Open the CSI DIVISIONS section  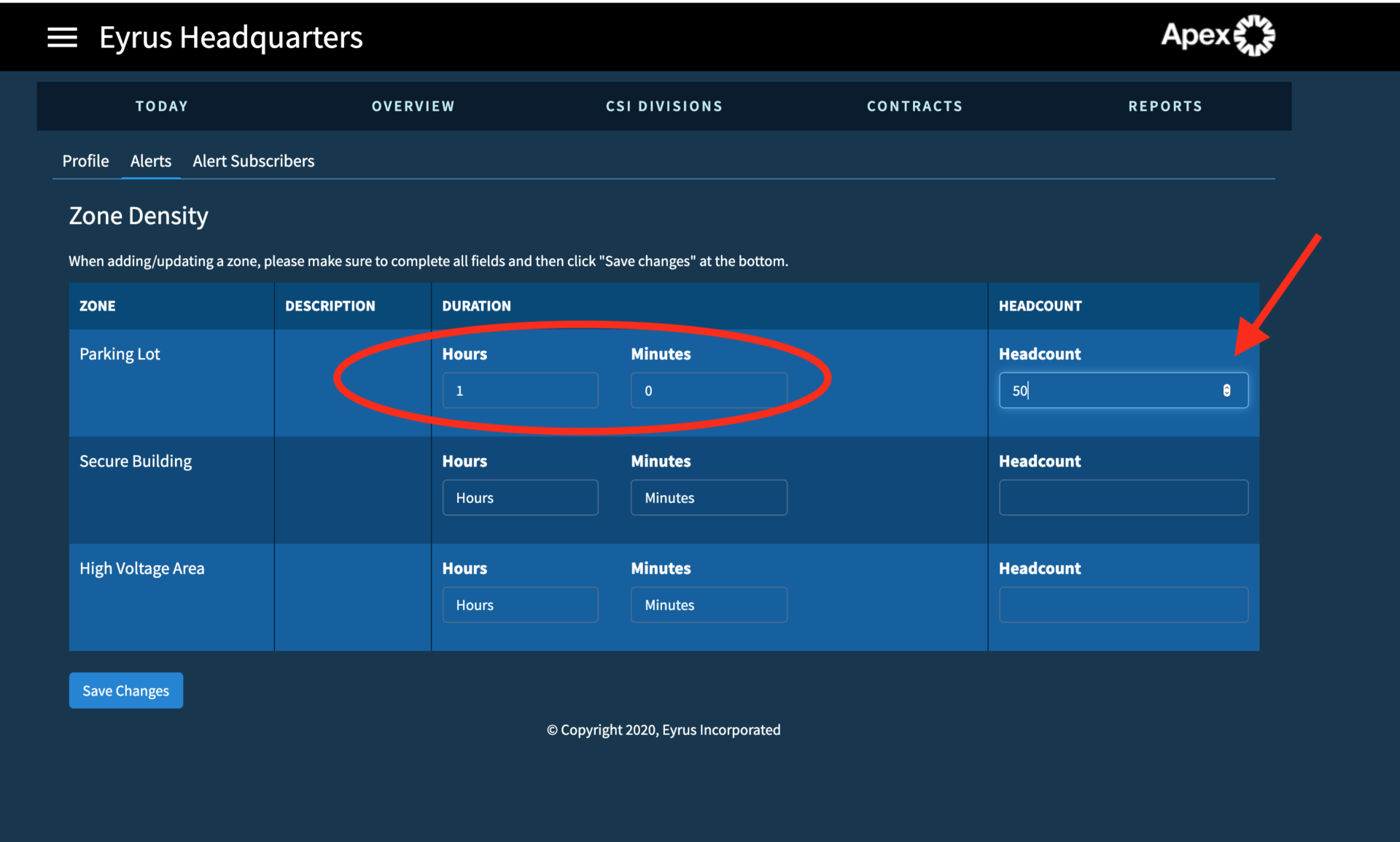664,106
